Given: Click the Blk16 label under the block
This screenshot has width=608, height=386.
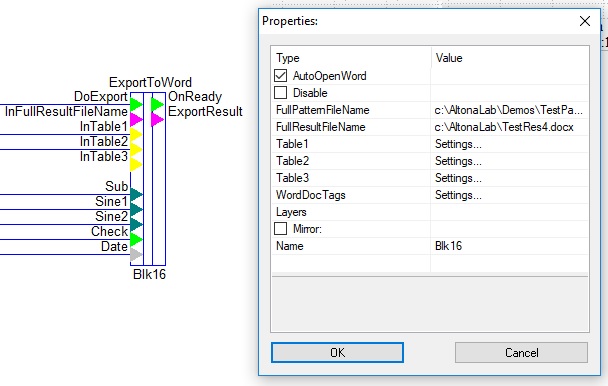Looking at the screenshot, I should (149, 274).
